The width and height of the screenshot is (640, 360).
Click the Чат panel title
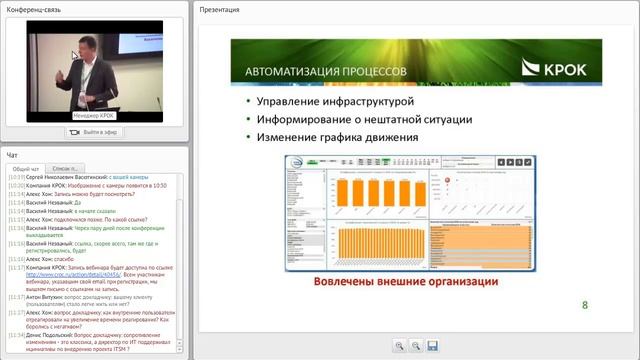(x=12, y=155)
